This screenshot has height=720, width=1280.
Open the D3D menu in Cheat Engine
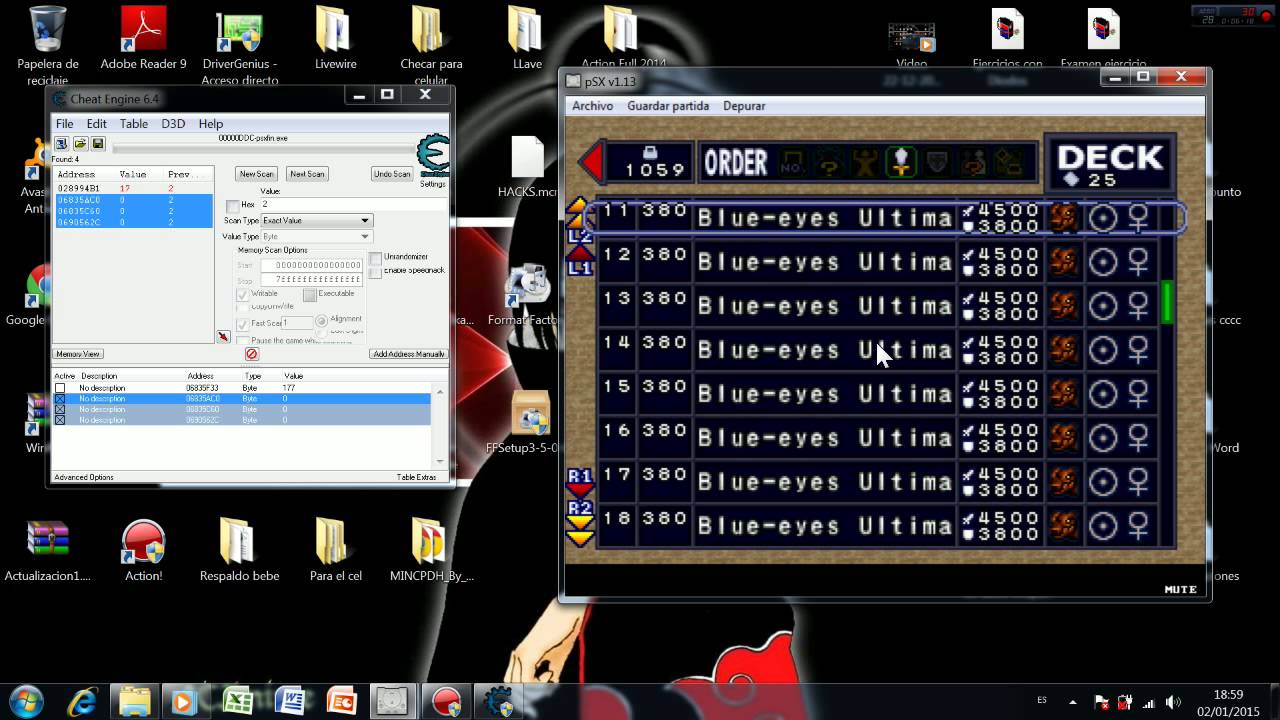pyautogui.click(x=173, y=124)
